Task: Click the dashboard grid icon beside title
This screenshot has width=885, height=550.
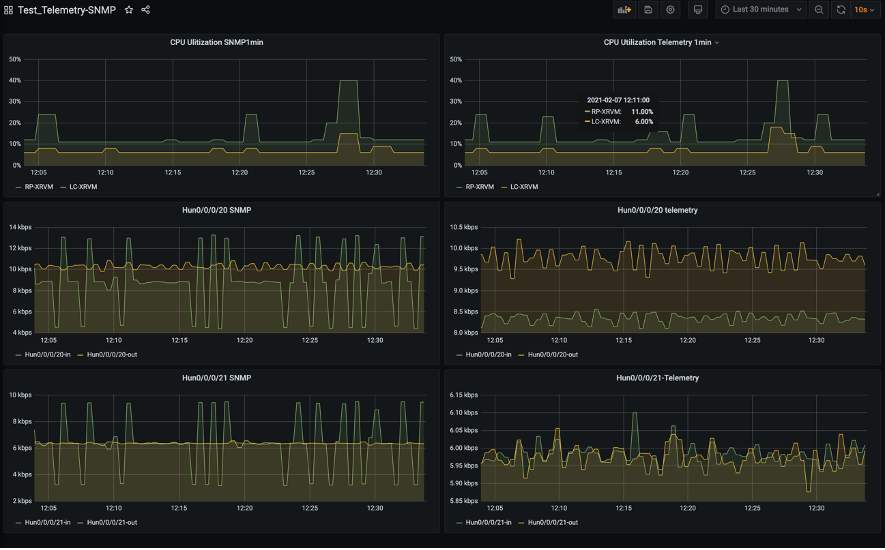Action: tap(9, 10)
